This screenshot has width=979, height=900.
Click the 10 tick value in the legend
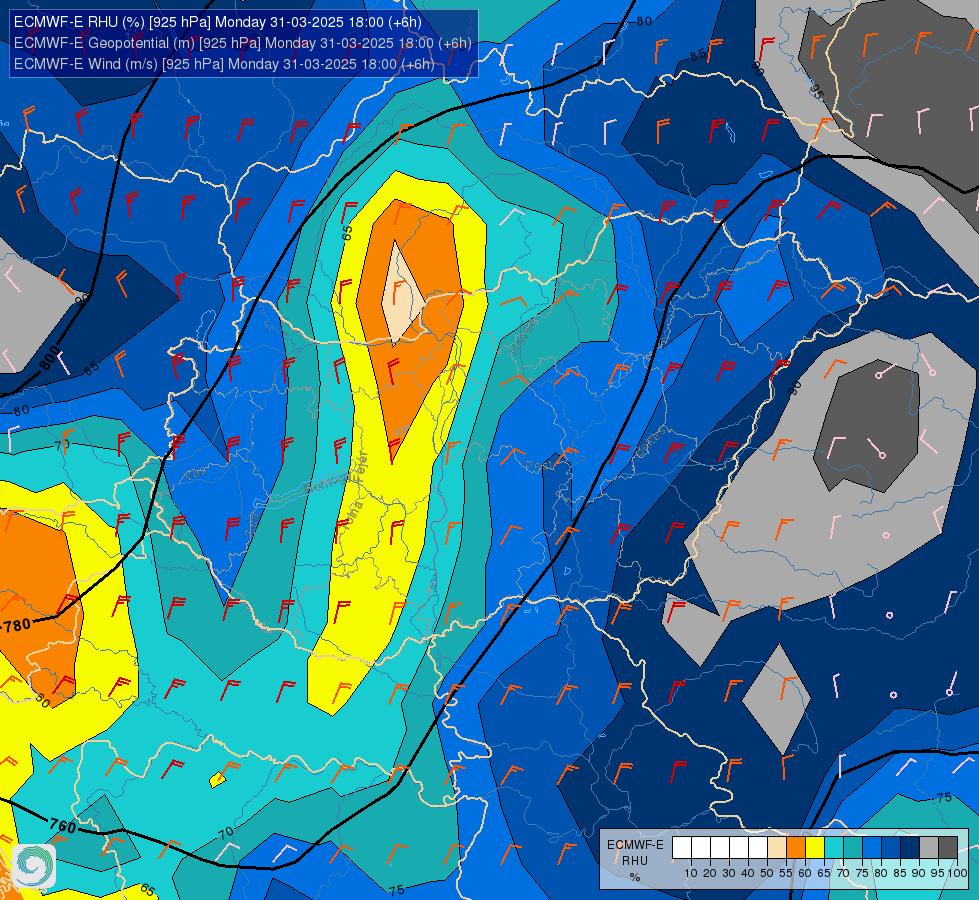pyautogui.click(x=691, y=873)
